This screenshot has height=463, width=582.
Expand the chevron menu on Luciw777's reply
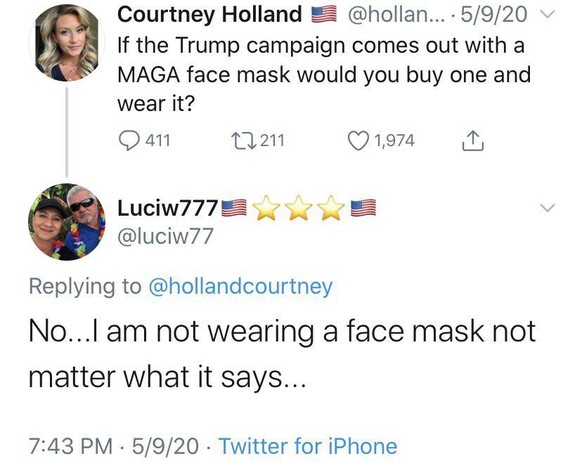click(548, 208)
